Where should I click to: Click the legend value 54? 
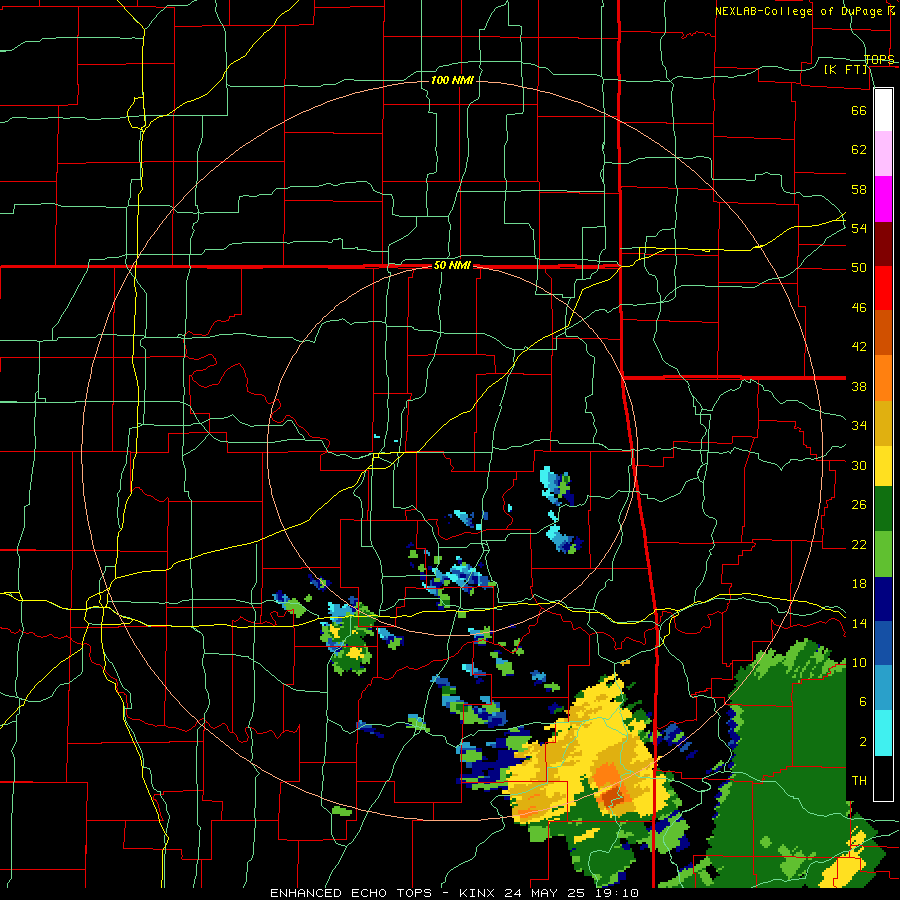coord(859,228)
